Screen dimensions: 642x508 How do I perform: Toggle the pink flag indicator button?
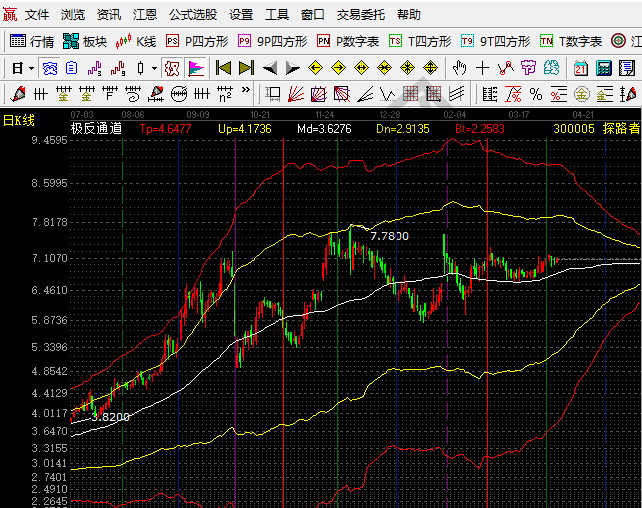pyautogui.click(x=196, y=68)
